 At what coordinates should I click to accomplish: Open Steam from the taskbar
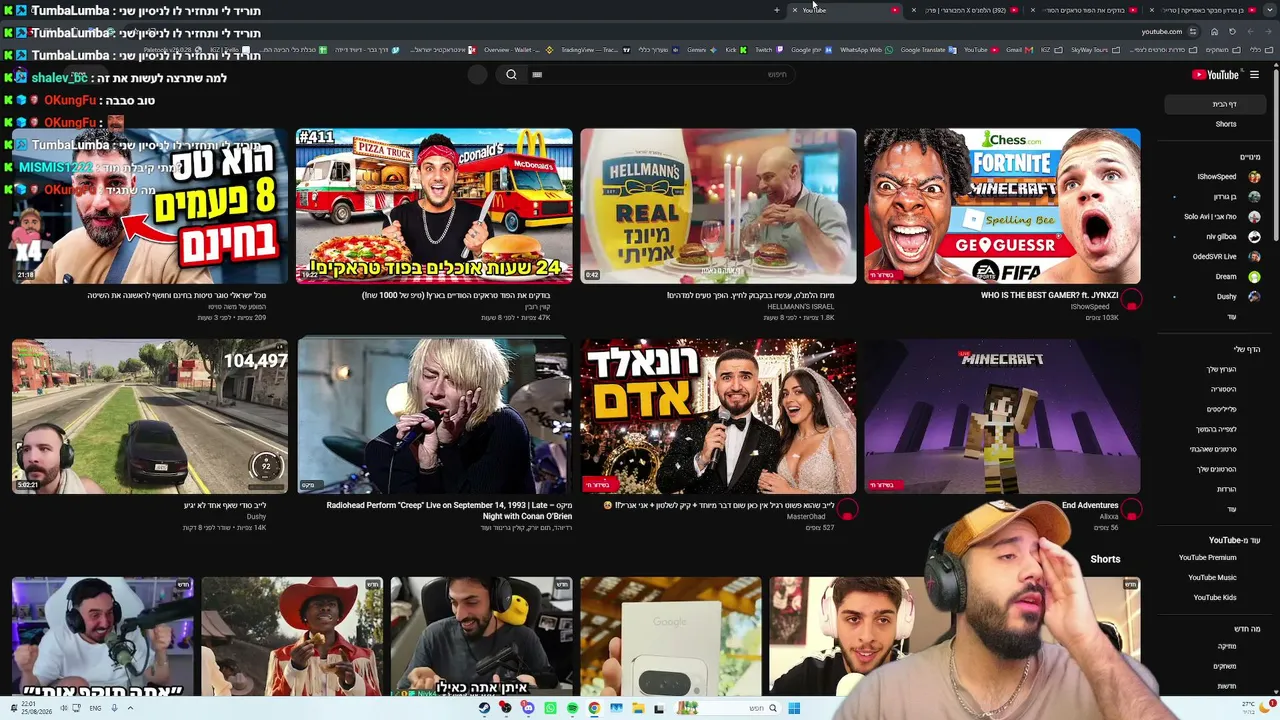pos(484,708)
